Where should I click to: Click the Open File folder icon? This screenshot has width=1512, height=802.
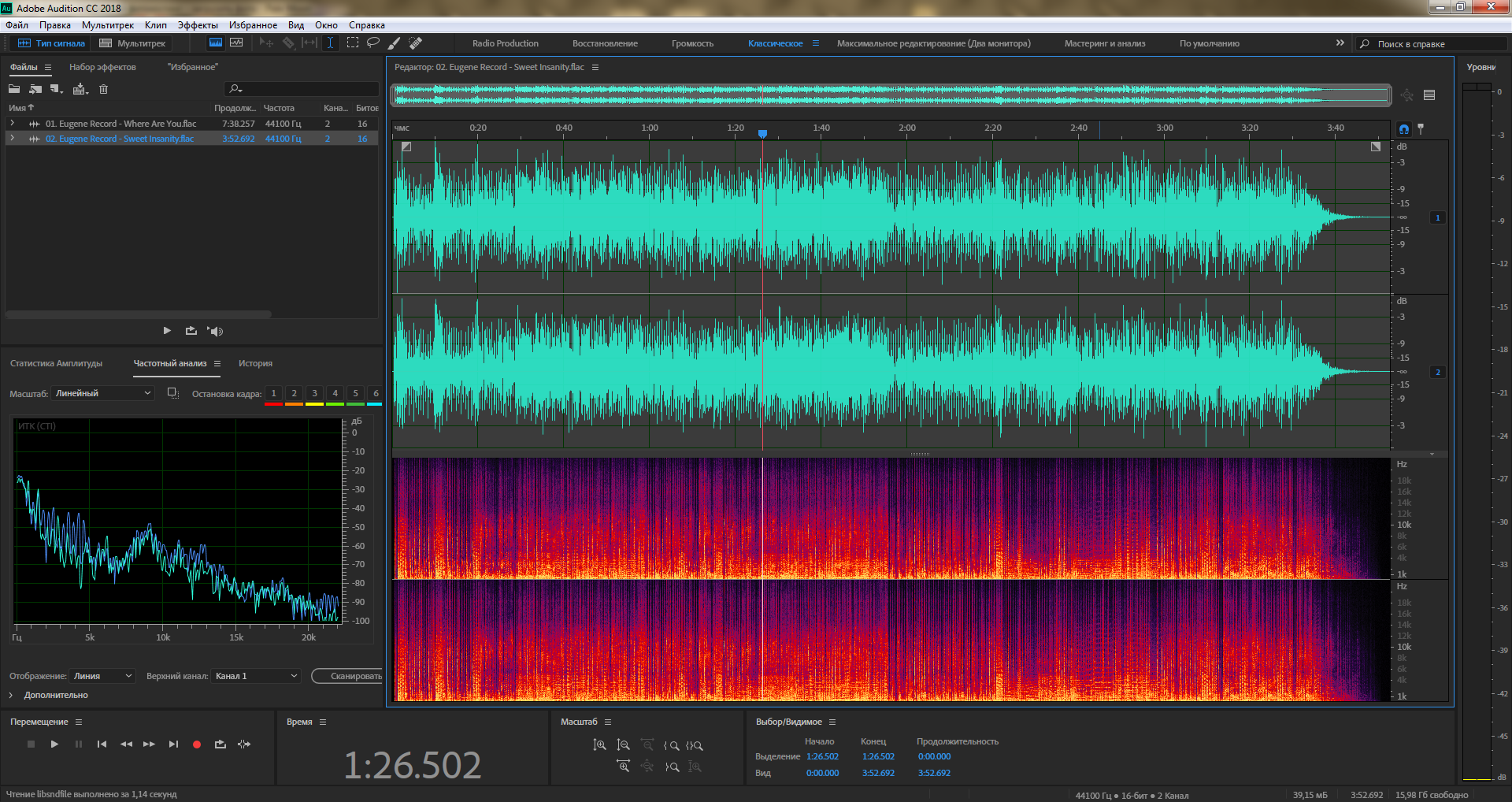[x=14, y=89]
